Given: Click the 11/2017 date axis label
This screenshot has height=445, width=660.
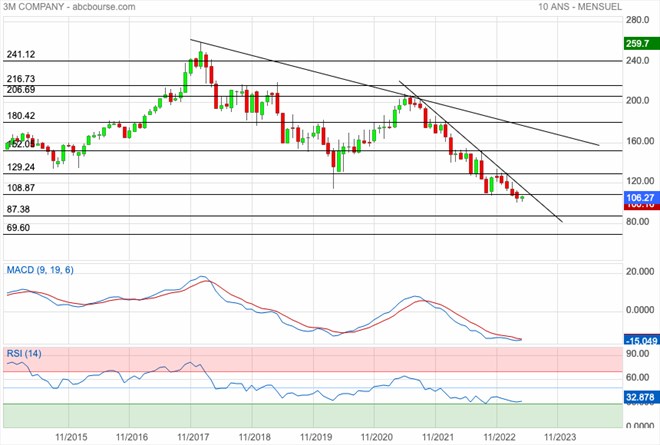Looking at the screenshot, I should point(193,437).
